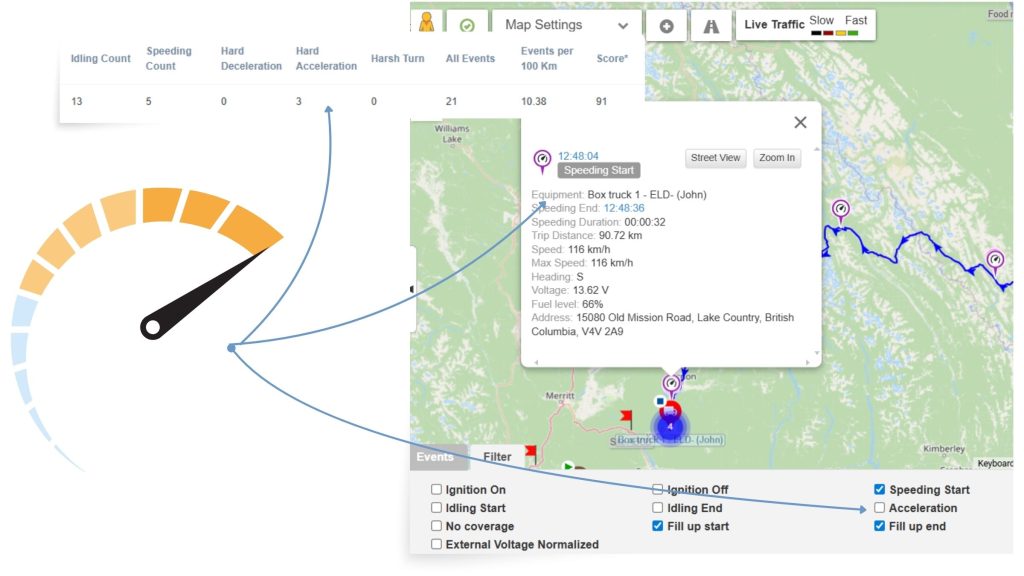Image resolution: width=1024 pixels, height=576 pixels.
Task: Click the popup's horizontal scroll right arrow
Action: pyautogui.click(x=807, y=362)
